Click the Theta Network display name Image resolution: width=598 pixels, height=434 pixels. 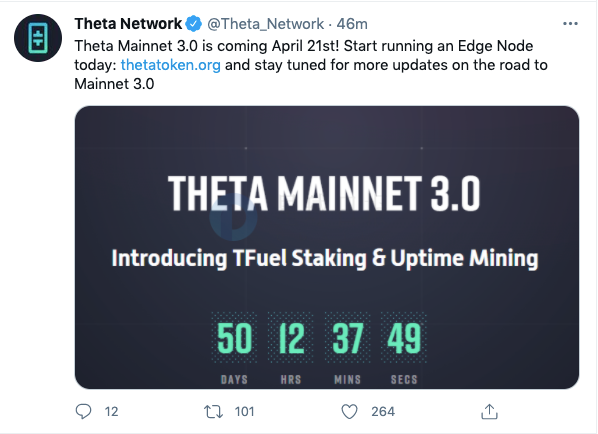point(128,24)
